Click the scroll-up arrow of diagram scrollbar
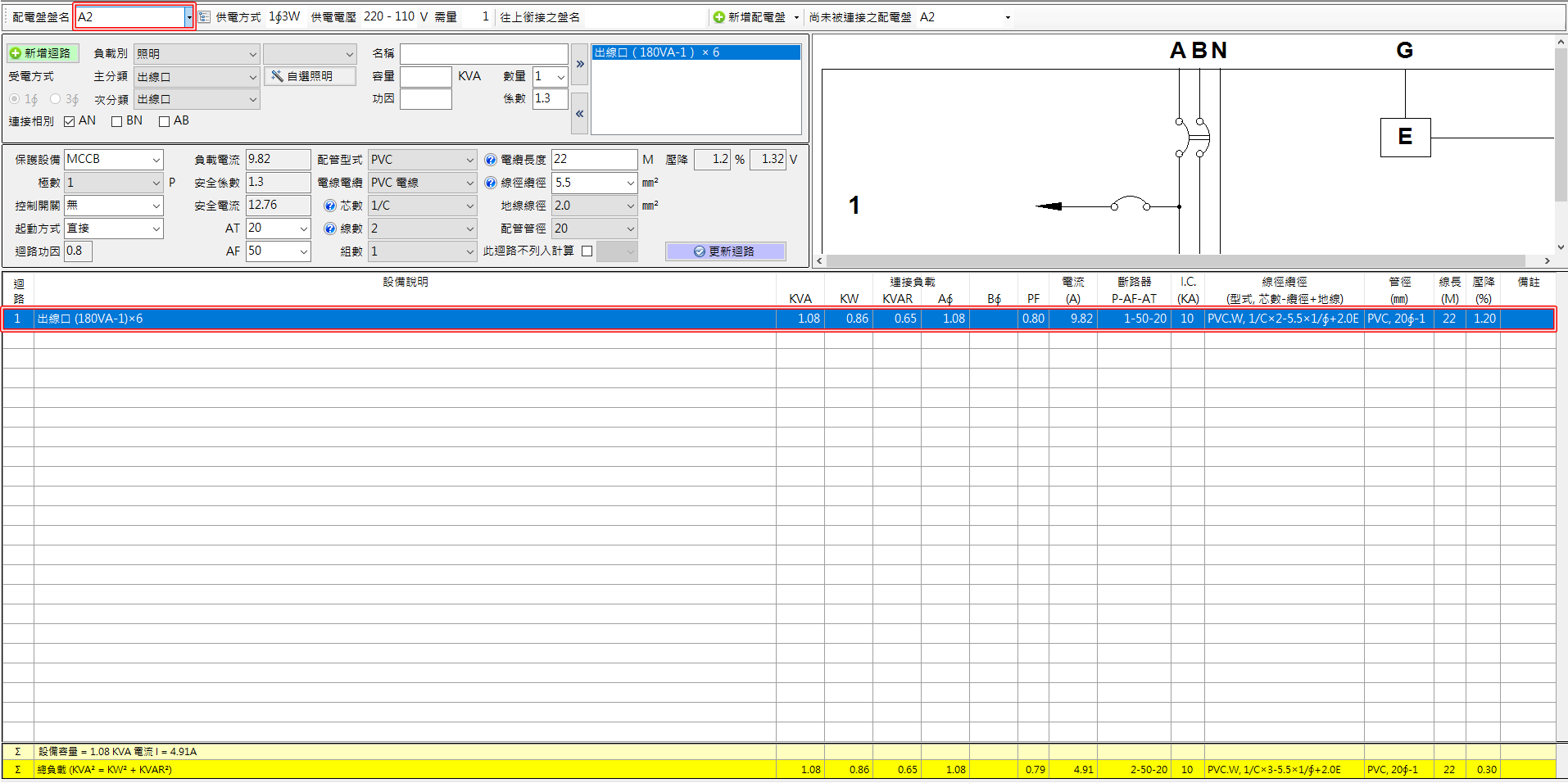1568x783 pixels. pyautogui.click(x=1560, y=43)
